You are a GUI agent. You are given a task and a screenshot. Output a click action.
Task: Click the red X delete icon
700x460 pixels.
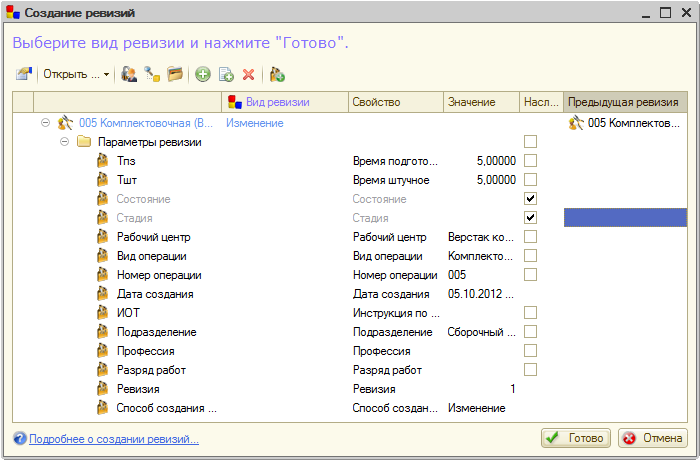click(249, 74)
